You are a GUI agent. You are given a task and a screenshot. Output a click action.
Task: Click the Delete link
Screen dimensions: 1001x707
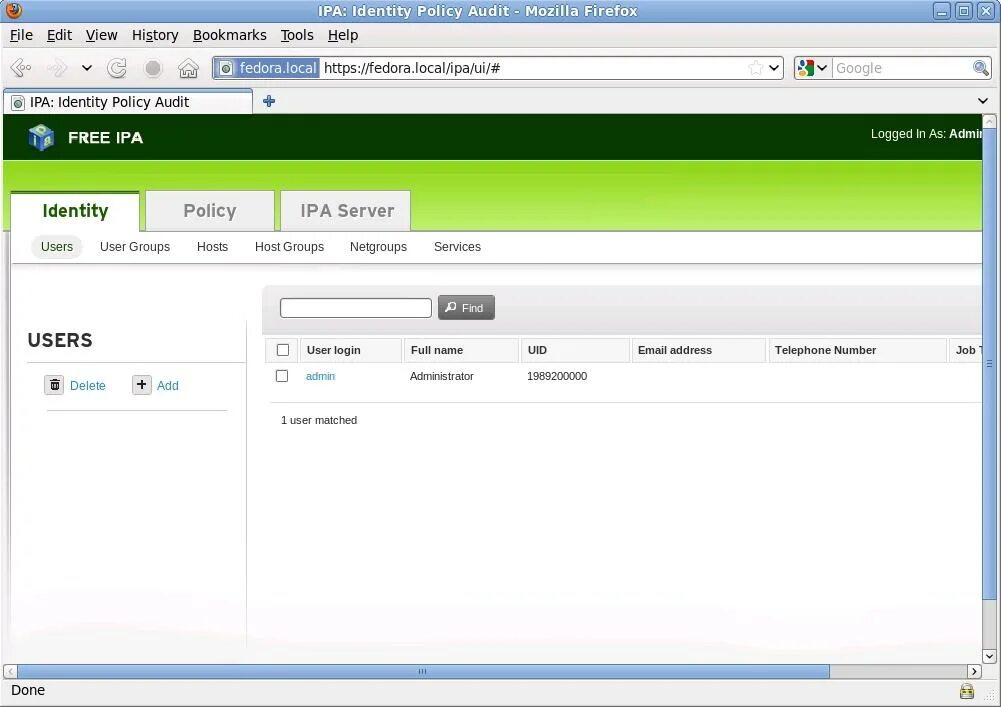87,385
